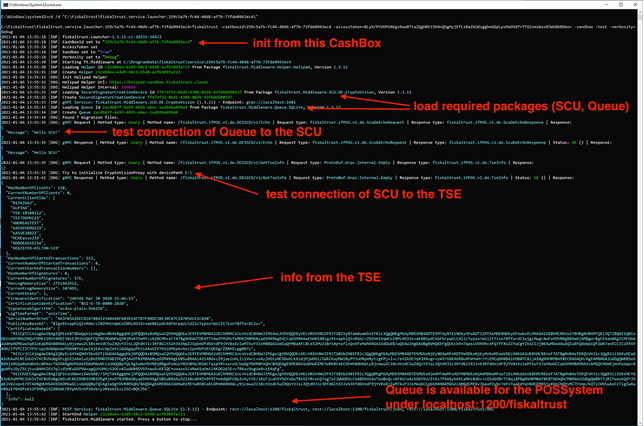This screenshot has height=426, width=644.
Task: Click the "TESTDEMO123" client ID entry
Action: 27,218
